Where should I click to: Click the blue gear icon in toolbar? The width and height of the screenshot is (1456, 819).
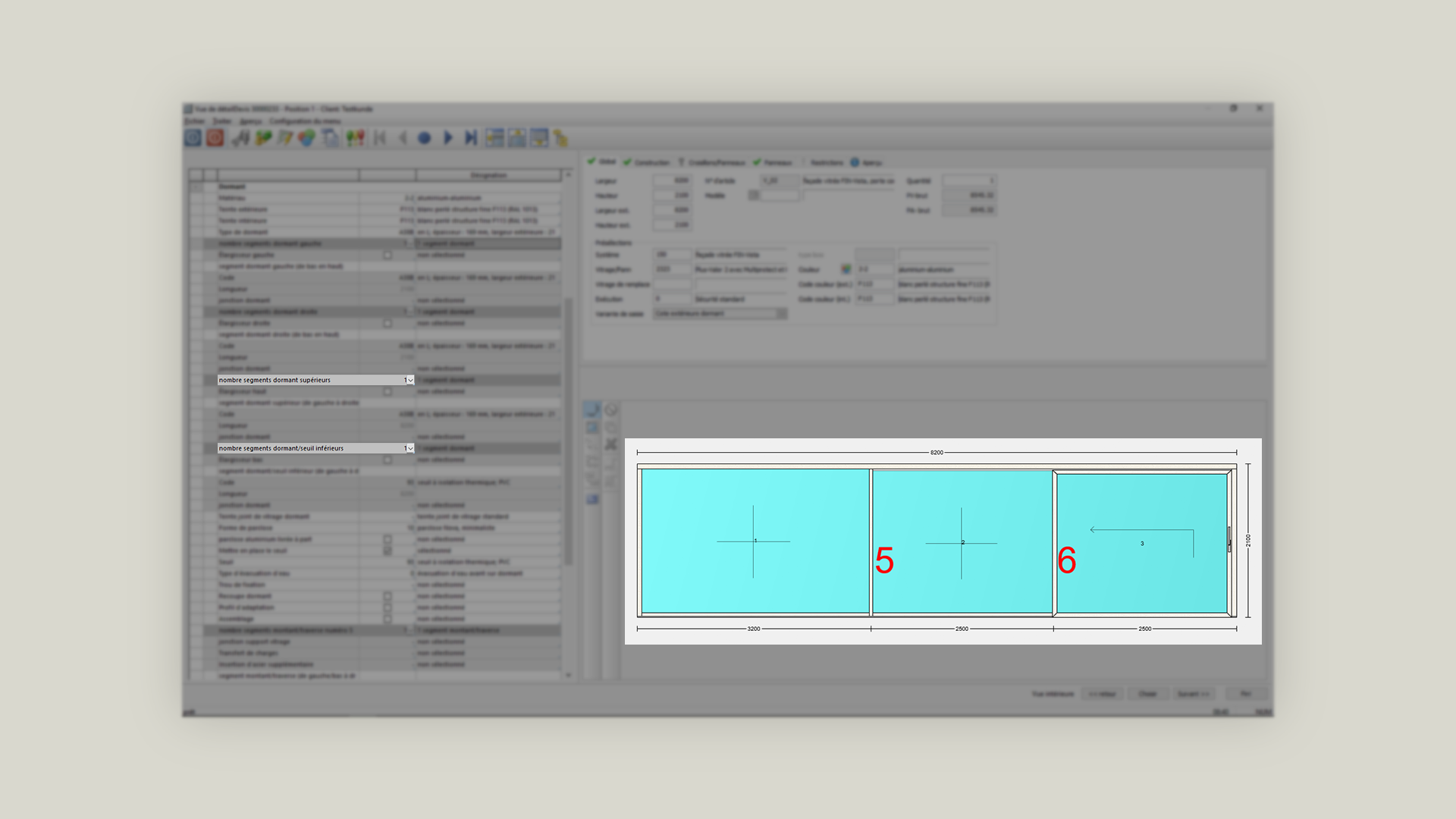pyautogui.click(x=193, y=137)
